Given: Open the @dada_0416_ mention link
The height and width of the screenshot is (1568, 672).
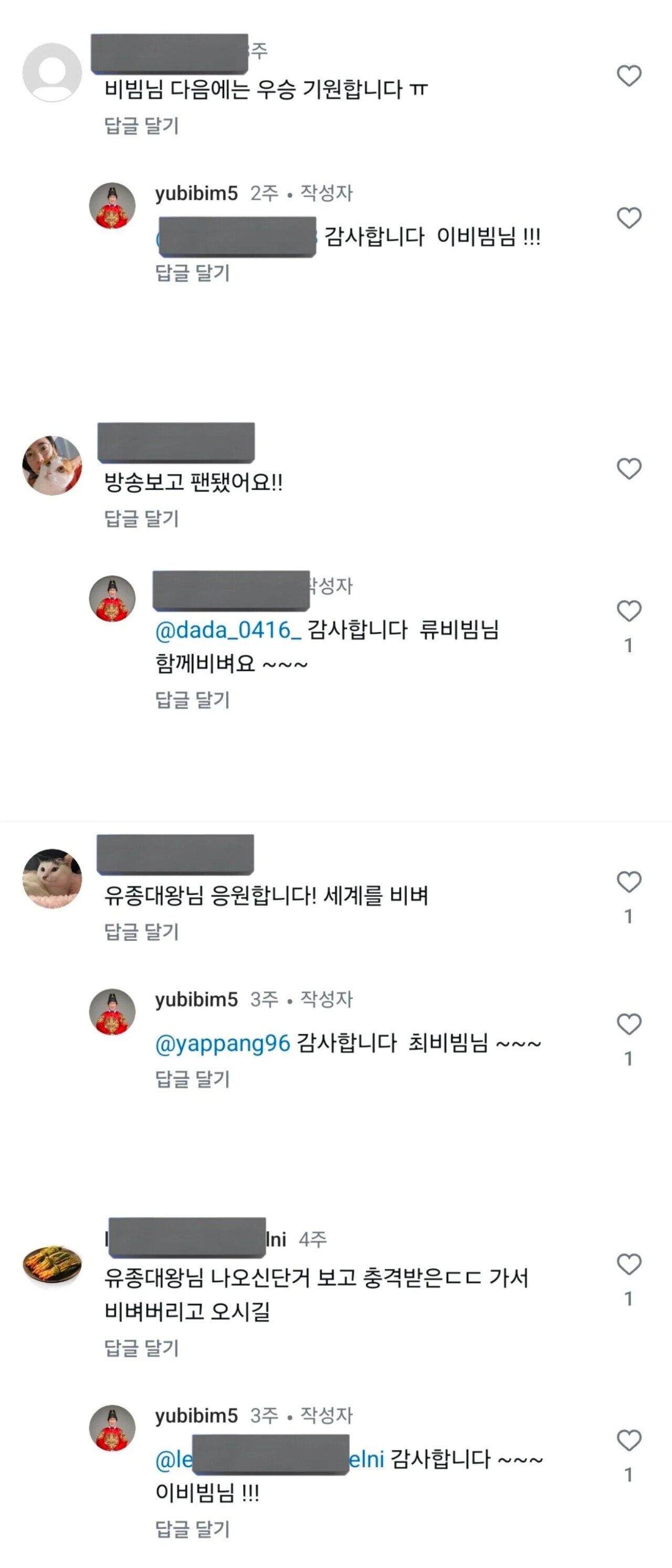Looking at the screenshot, I should 228,630.
